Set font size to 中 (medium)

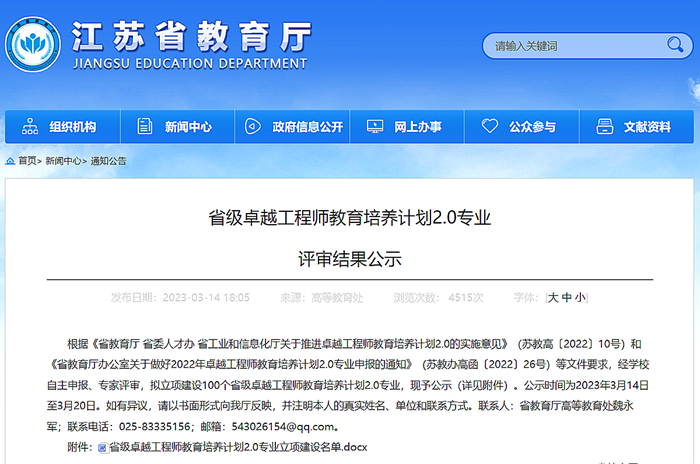pos(567,297)
